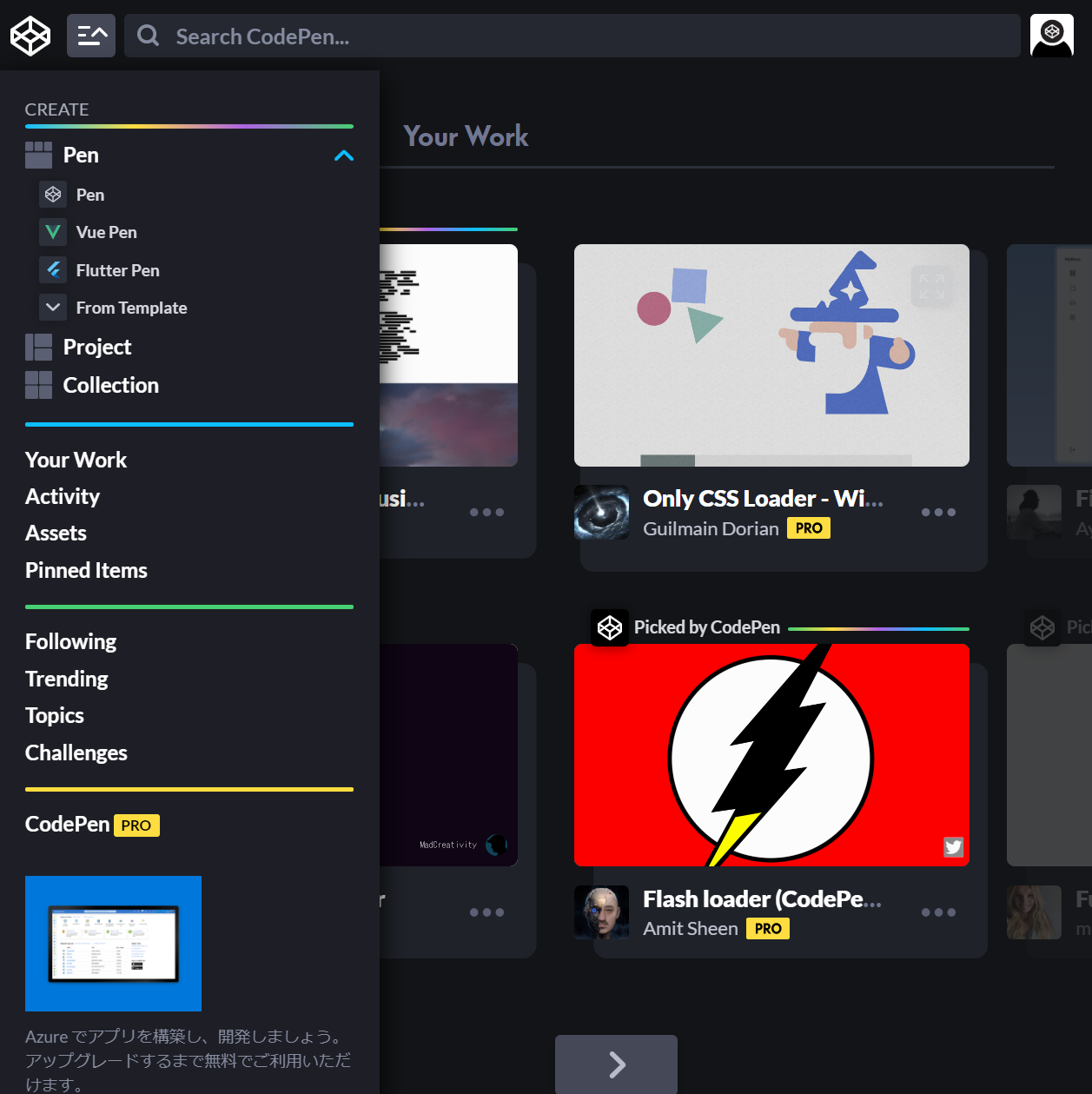1092x1094 pixels.
Task: Open the Only CSS Loader pen preview
Action: [771, 355]
